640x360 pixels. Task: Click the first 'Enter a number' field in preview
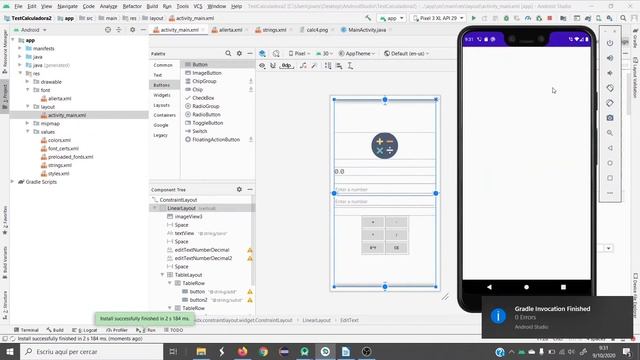tap(385, 190)
